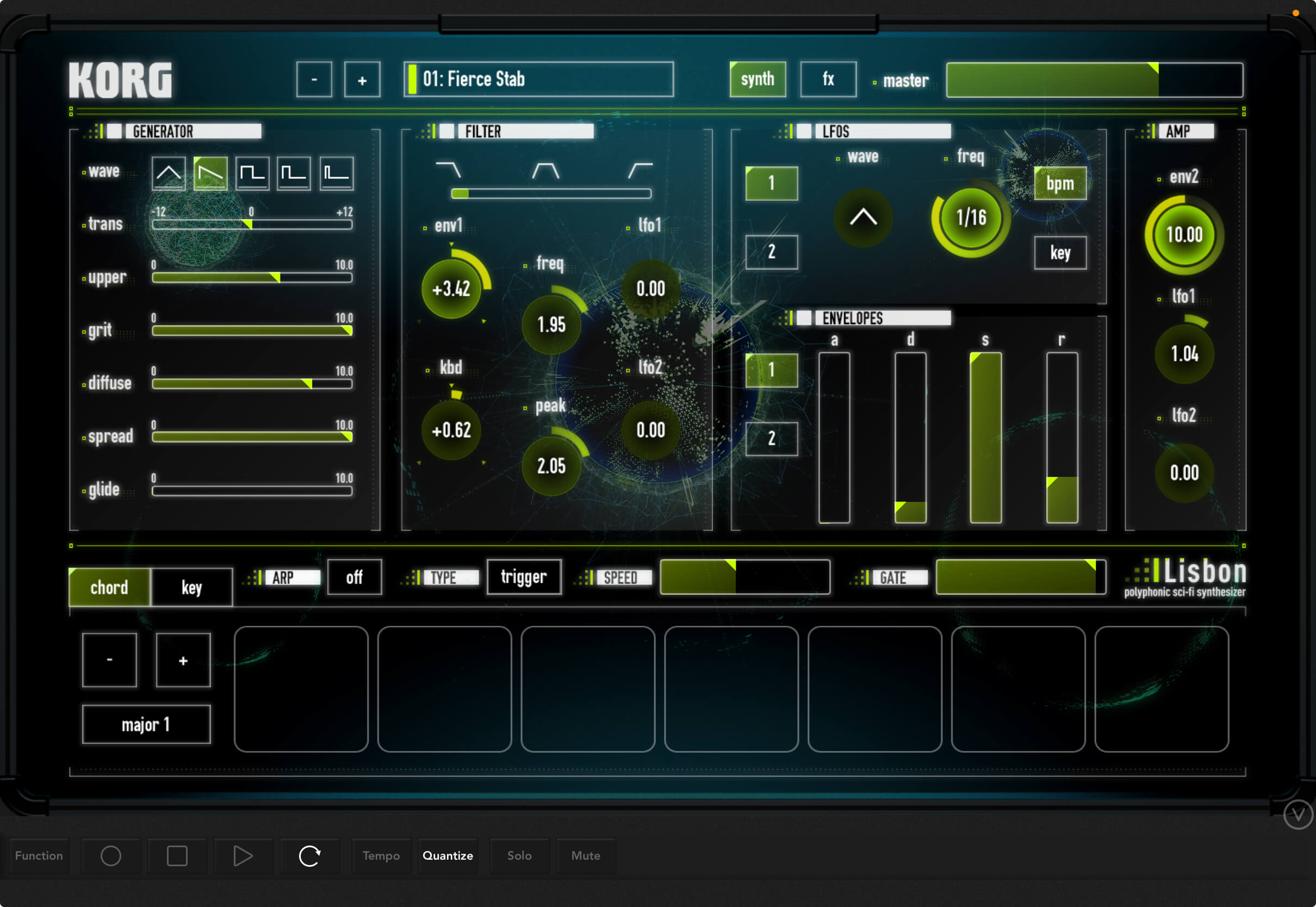The width and height of the screenshot is (1316, 907).
Task: Toggle the LFOs section square checkbox
Action: click(804, 131)
